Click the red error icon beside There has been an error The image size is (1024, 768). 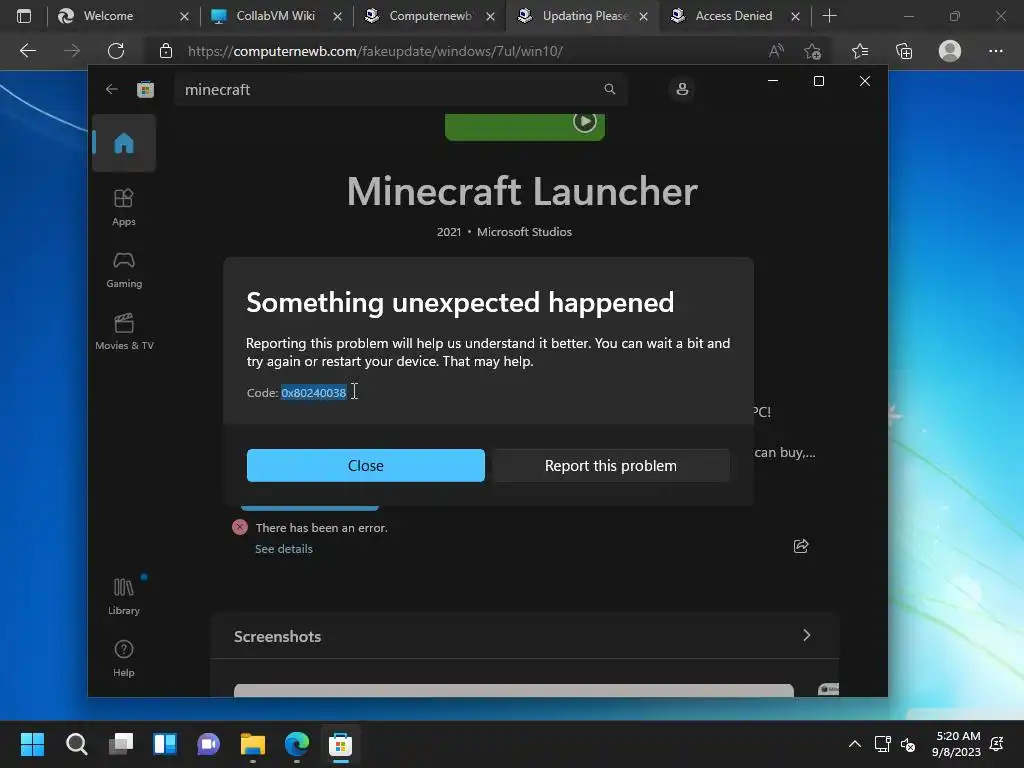[240, 527]
